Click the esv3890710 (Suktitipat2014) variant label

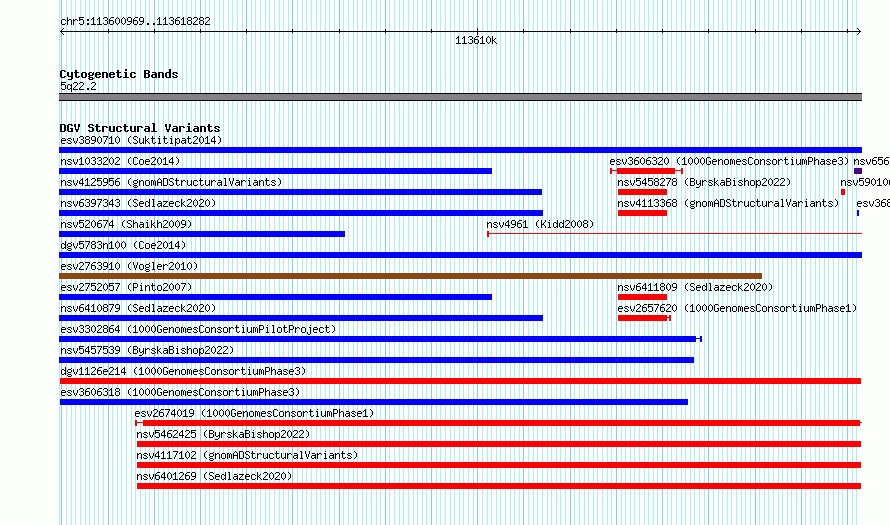coord(141,140)
